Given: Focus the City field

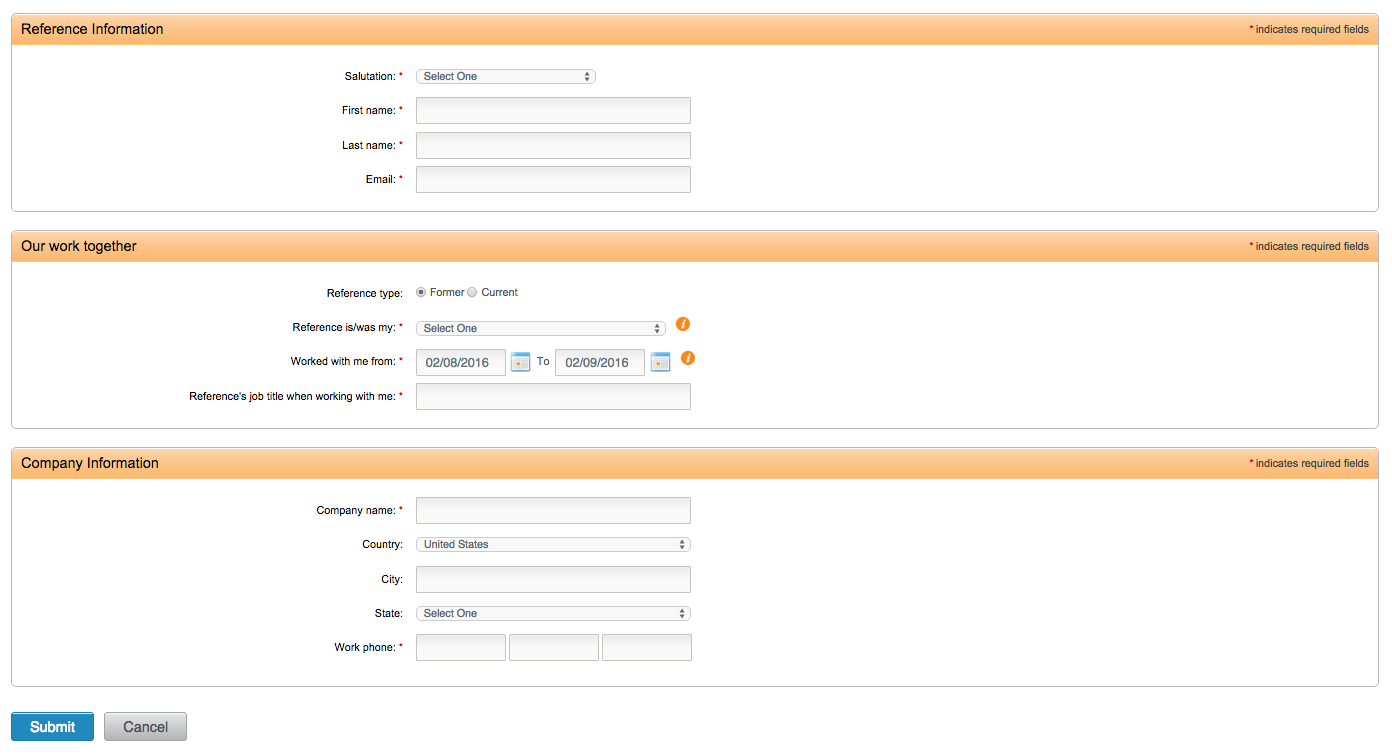Looking at the screenshot, I should click(x=553, y=579).
